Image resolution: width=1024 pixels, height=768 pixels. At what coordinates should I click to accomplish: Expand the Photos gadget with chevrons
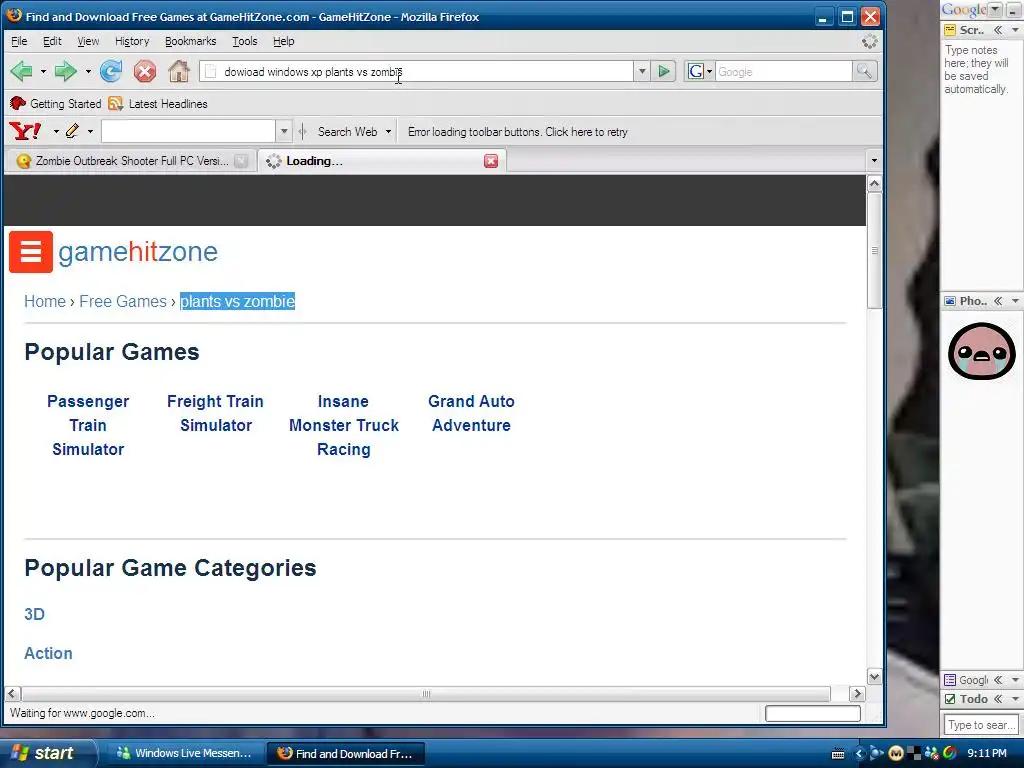(x=998, y=301)
